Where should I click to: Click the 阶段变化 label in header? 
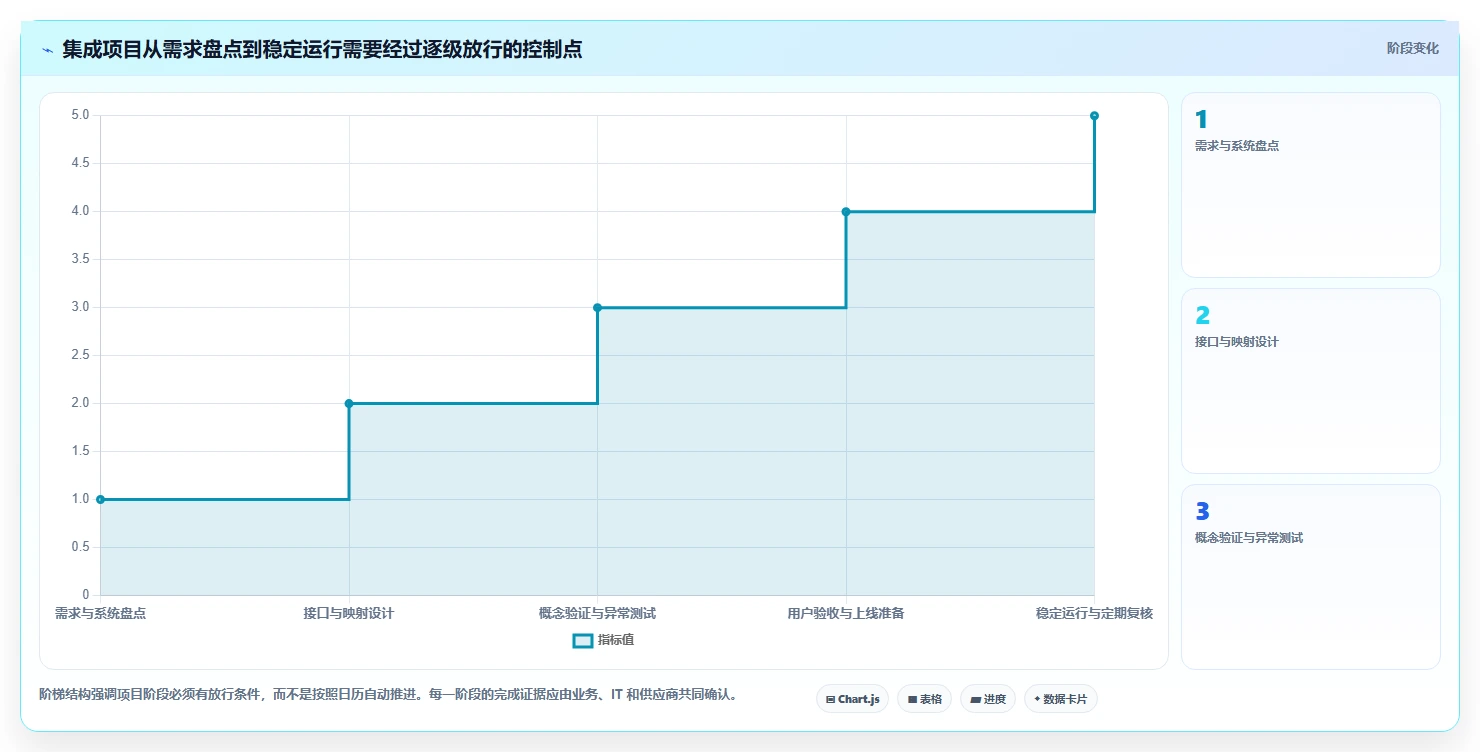coord(1413,48)
